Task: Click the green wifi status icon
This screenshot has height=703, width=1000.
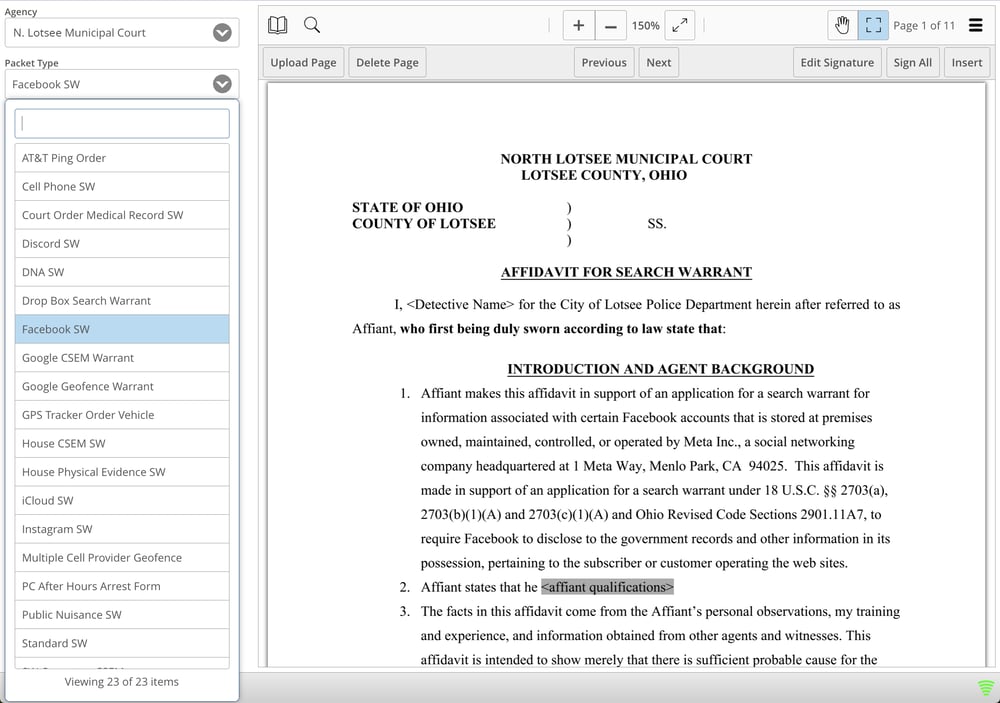Action: (x=986, y=688)
